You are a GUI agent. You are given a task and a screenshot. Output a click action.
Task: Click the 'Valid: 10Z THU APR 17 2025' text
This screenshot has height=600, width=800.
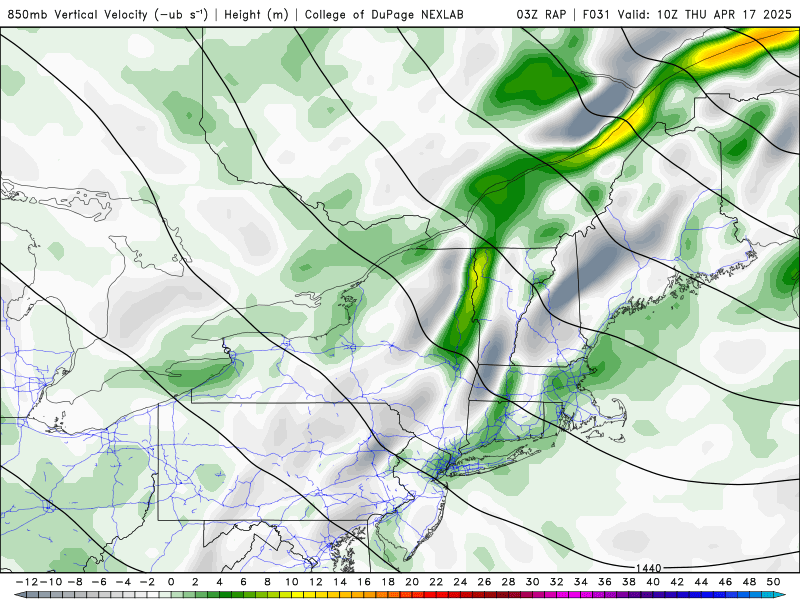point(705,14)
